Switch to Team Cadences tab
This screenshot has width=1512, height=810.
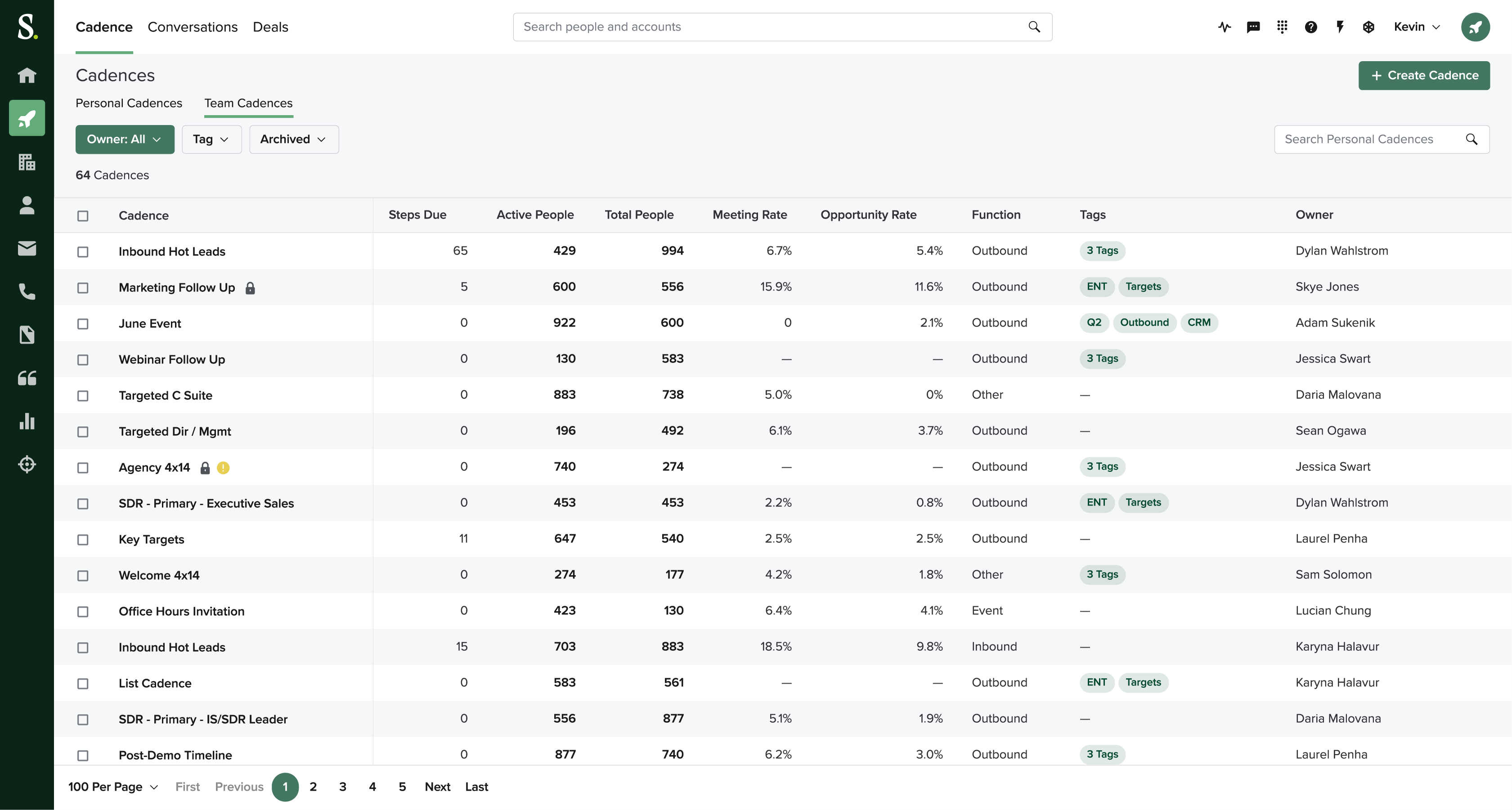tap(248, 103)
